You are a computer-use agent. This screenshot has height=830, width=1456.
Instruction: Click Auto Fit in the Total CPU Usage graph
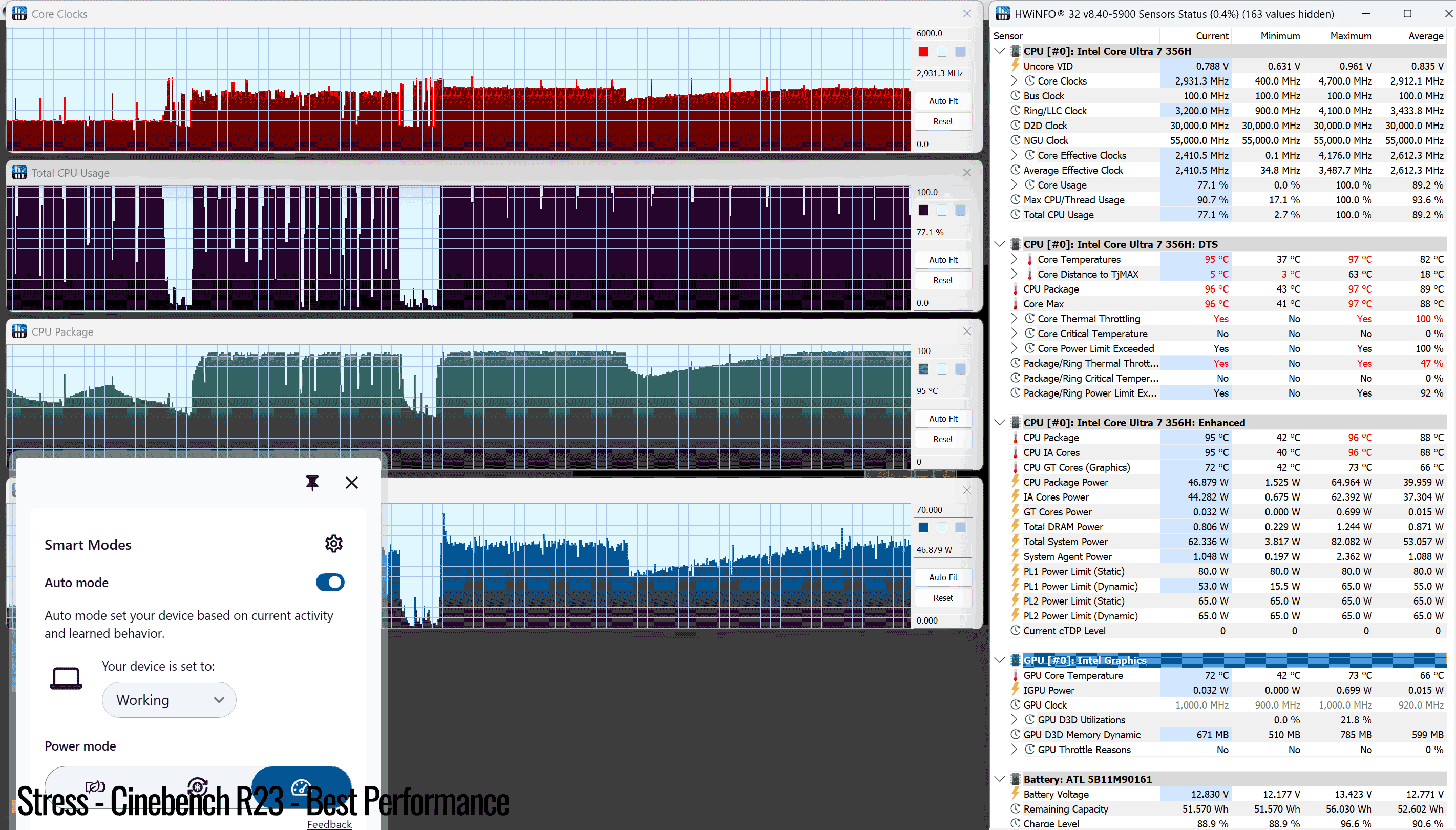pyautogui.click(x=943, y=260)
